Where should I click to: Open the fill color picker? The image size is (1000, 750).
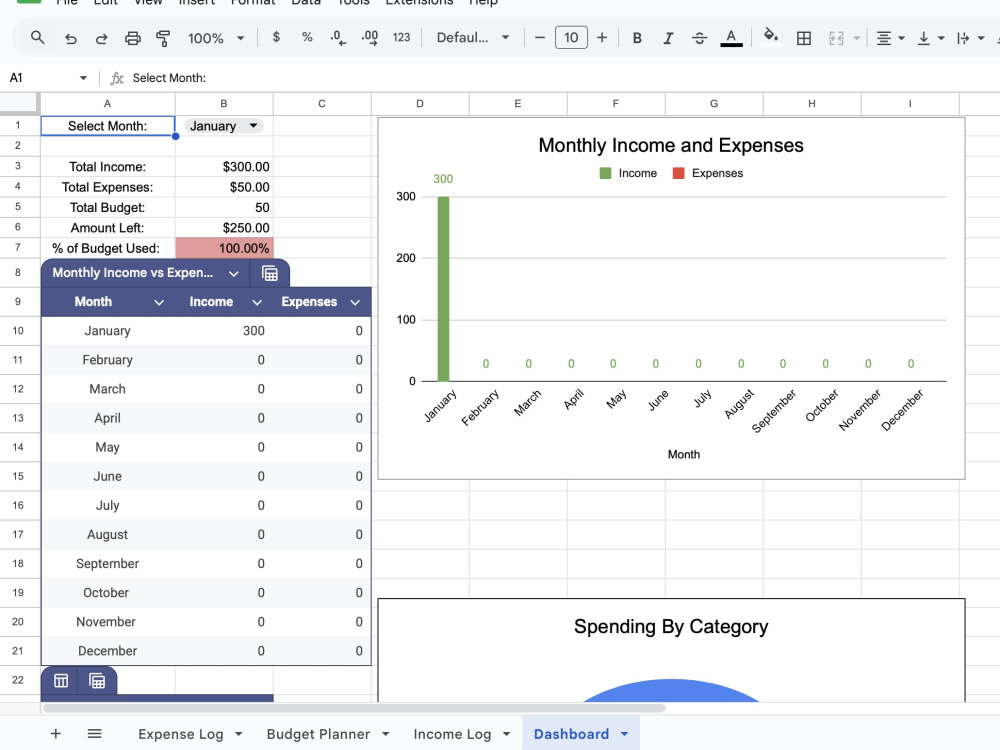point(771,37)
